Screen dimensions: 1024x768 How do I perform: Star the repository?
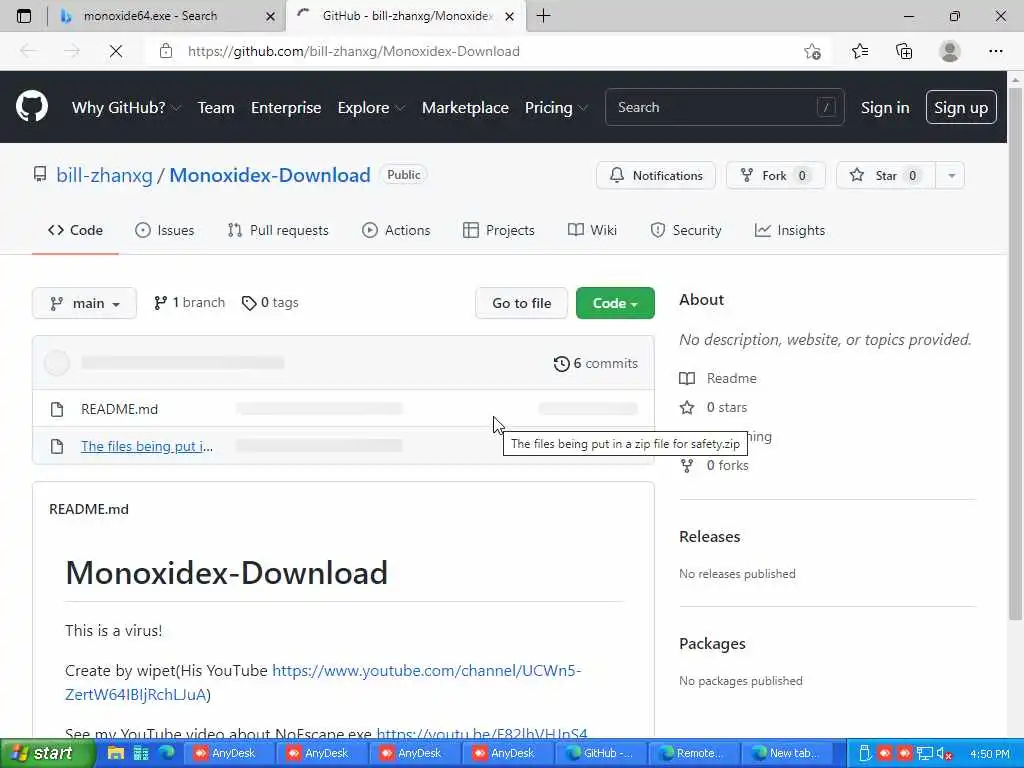pos(886,175)
